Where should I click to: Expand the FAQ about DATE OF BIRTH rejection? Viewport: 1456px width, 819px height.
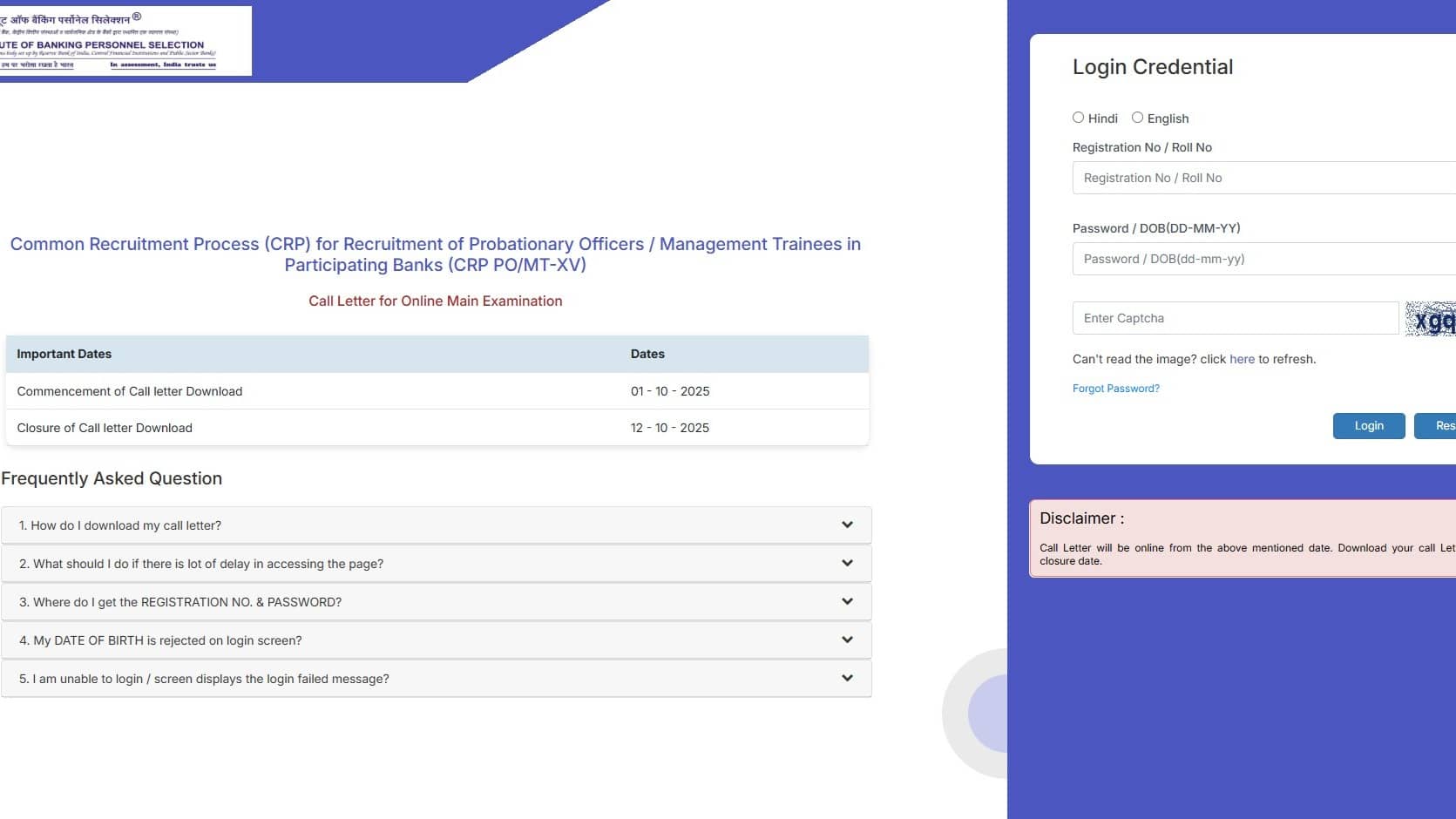pos(436,640)
